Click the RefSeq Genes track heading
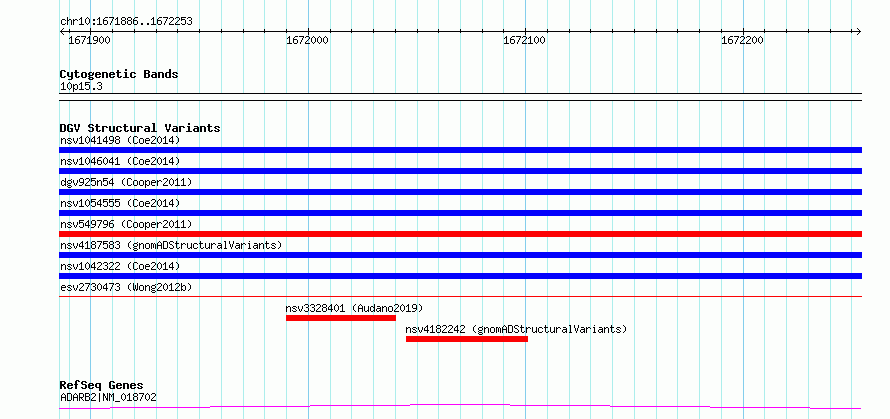Viewport: 890px width, 419px height. tap(101, 386)
